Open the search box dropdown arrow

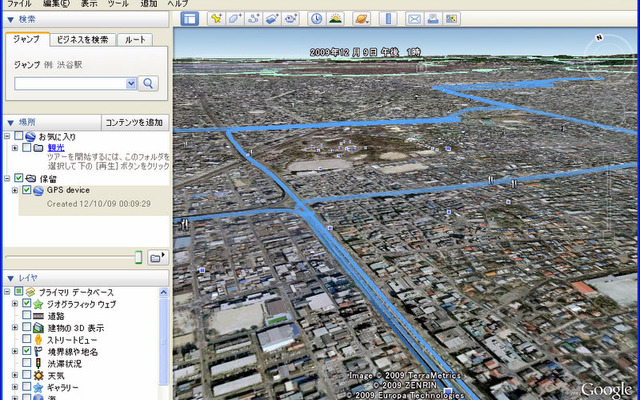coord(131,84)
